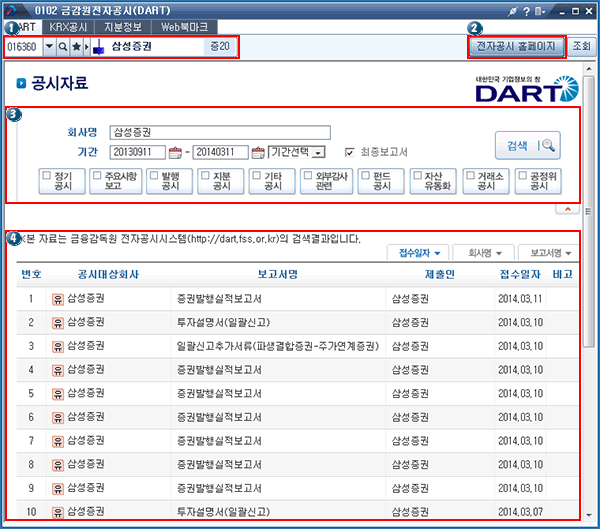Click the 유 badge in row 7
This screenshot has width=600, height=529.
[58, 441]
